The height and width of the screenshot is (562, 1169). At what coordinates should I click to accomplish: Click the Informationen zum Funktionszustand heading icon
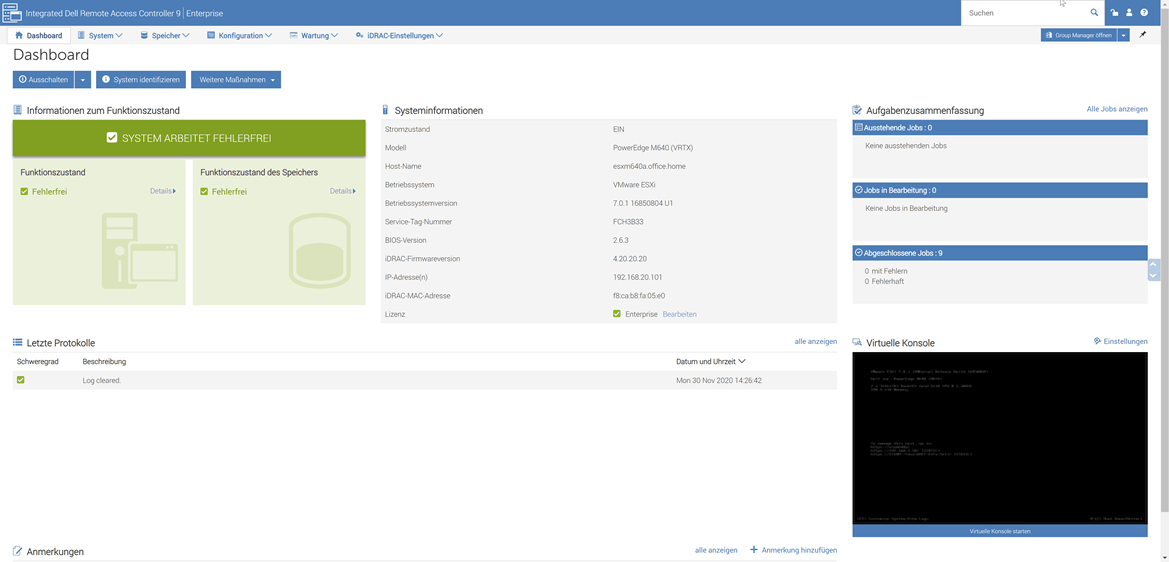[x=17, y=110]
